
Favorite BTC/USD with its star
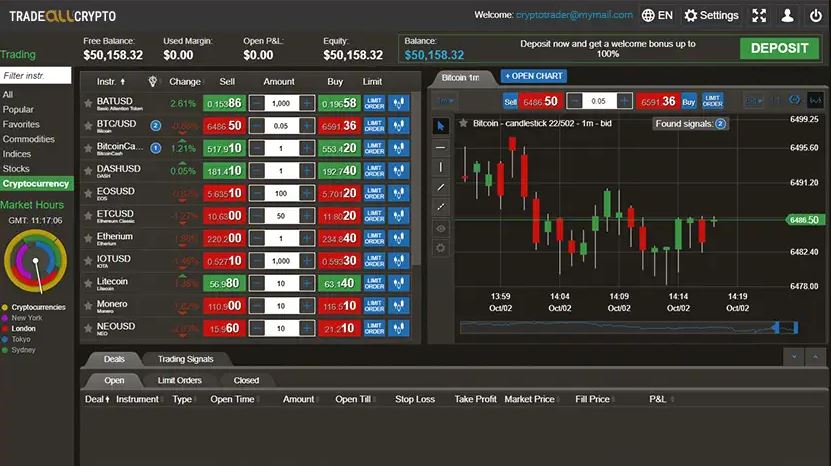pyautogui.click(x=88, y=126)
